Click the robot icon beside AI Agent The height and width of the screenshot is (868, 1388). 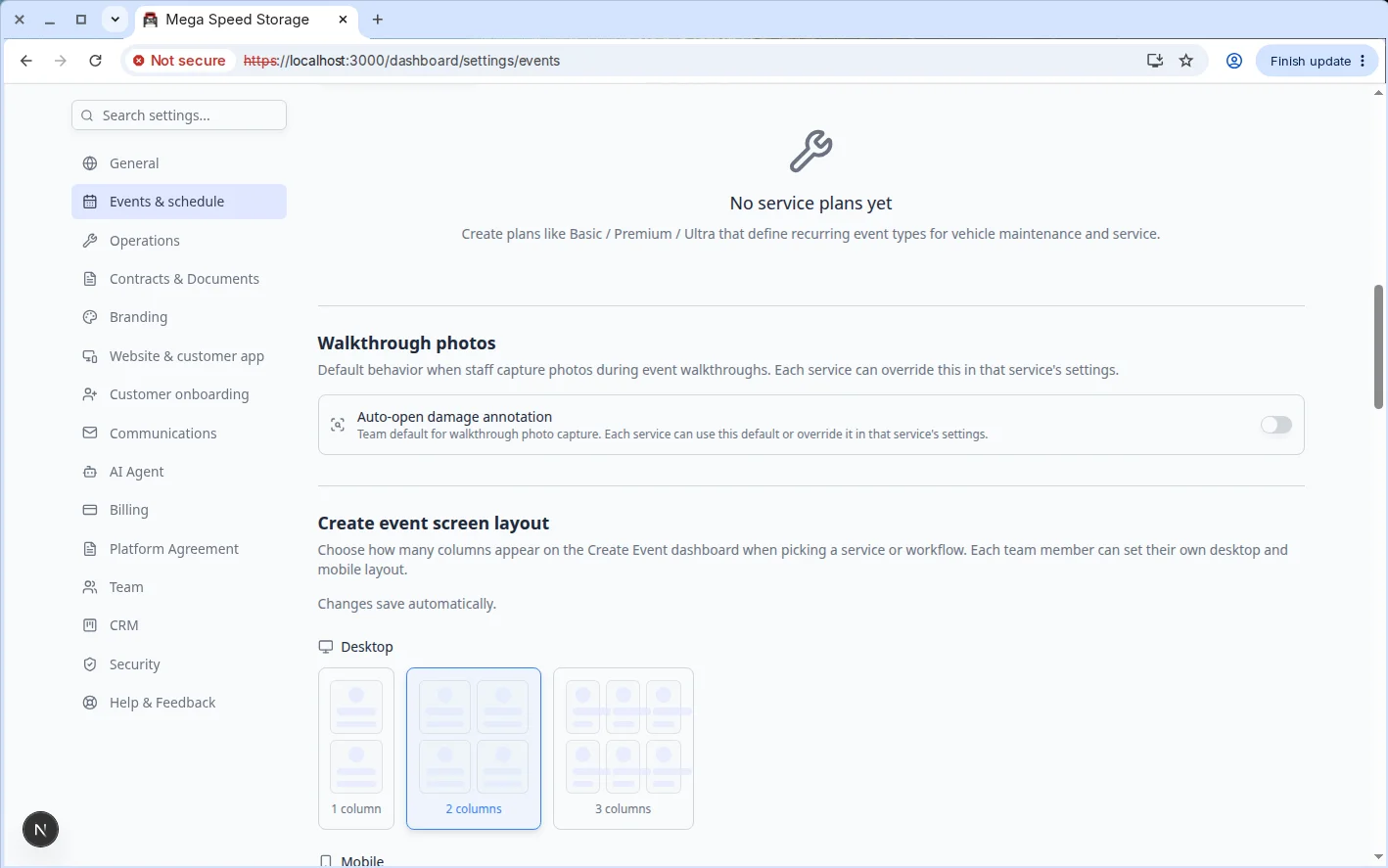(x=90, y=472)
